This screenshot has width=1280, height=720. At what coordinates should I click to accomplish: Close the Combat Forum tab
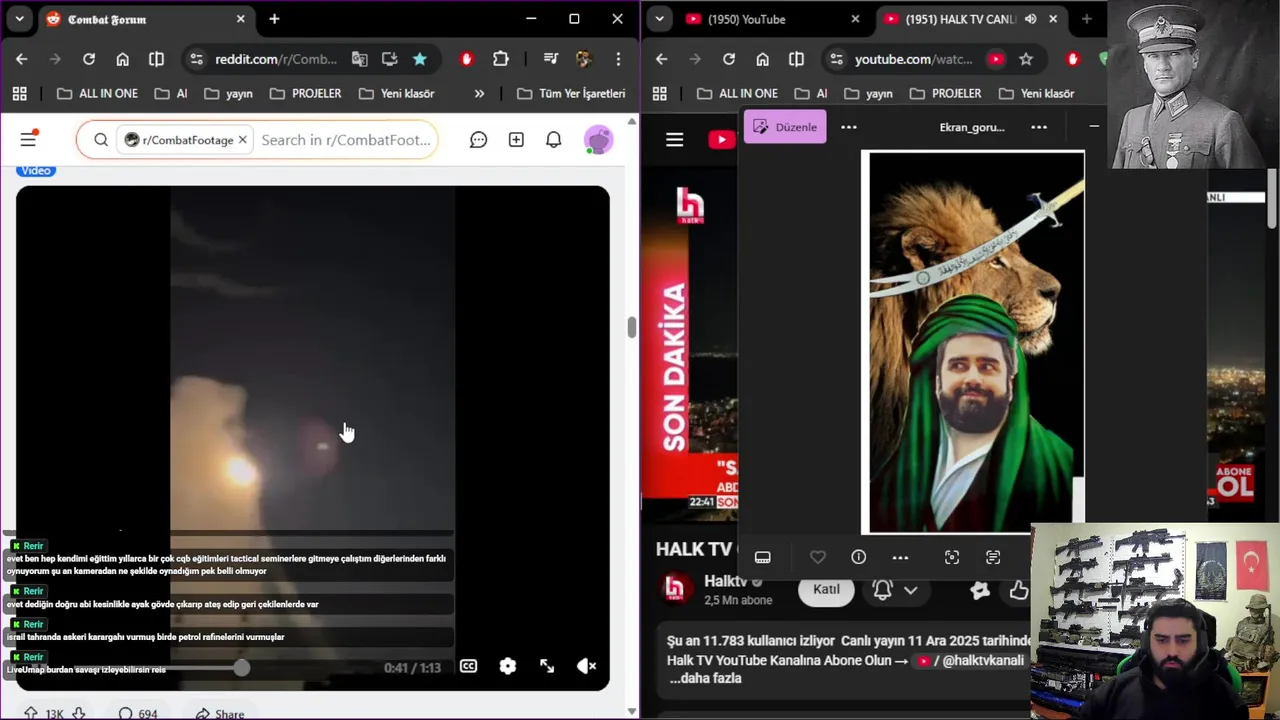[x=240, y=19]
